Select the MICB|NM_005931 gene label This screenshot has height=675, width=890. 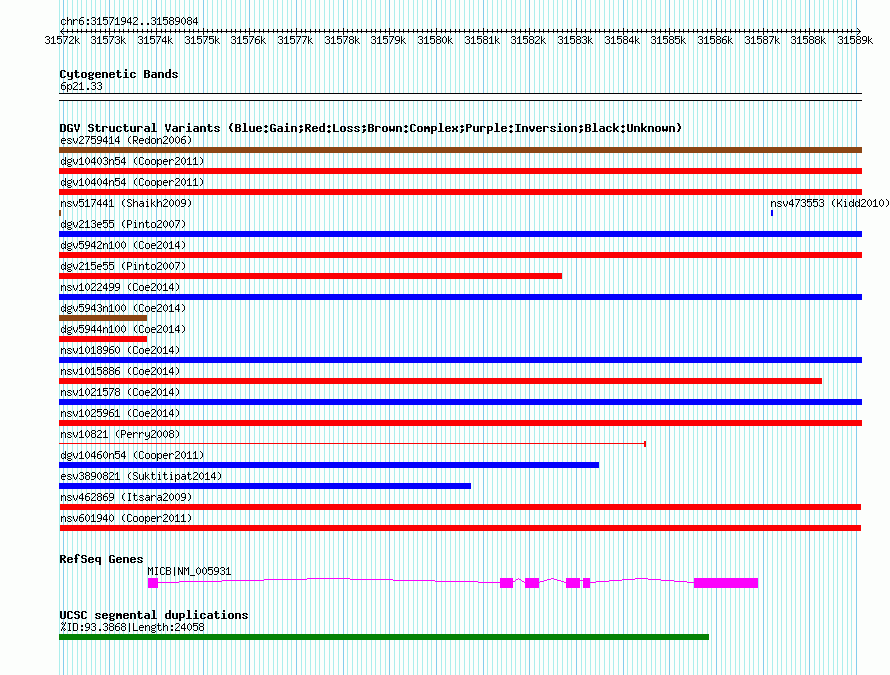(x=189, y=571)
